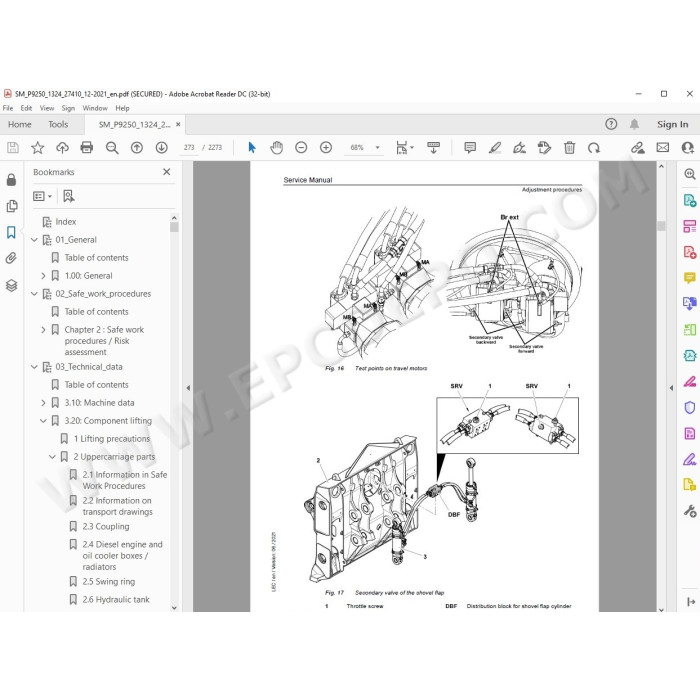This screenshot has width=700, height=700.
Task: Open the File menu
Action: [8, 108]
